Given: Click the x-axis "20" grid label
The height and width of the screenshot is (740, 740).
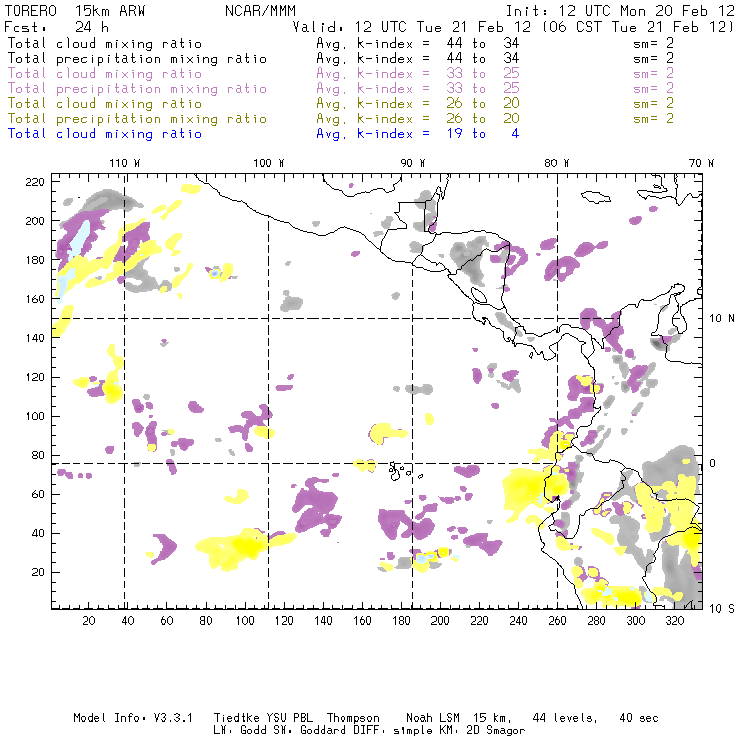Looking at the screenshot, I should click(89, 621).
